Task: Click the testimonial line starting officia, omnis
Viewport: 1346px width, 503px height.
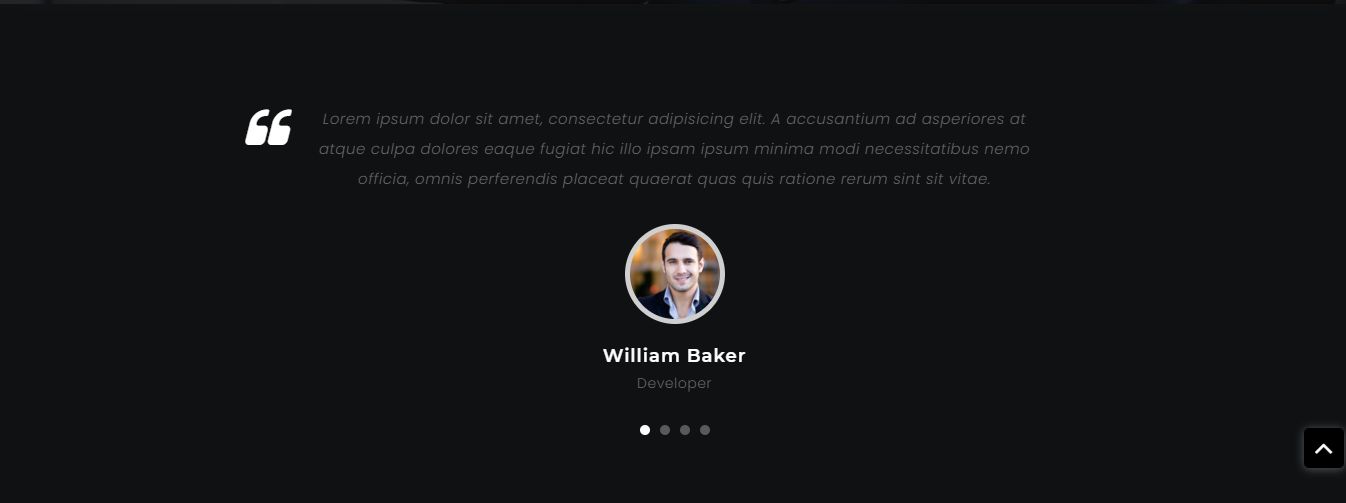Action: 674,179
